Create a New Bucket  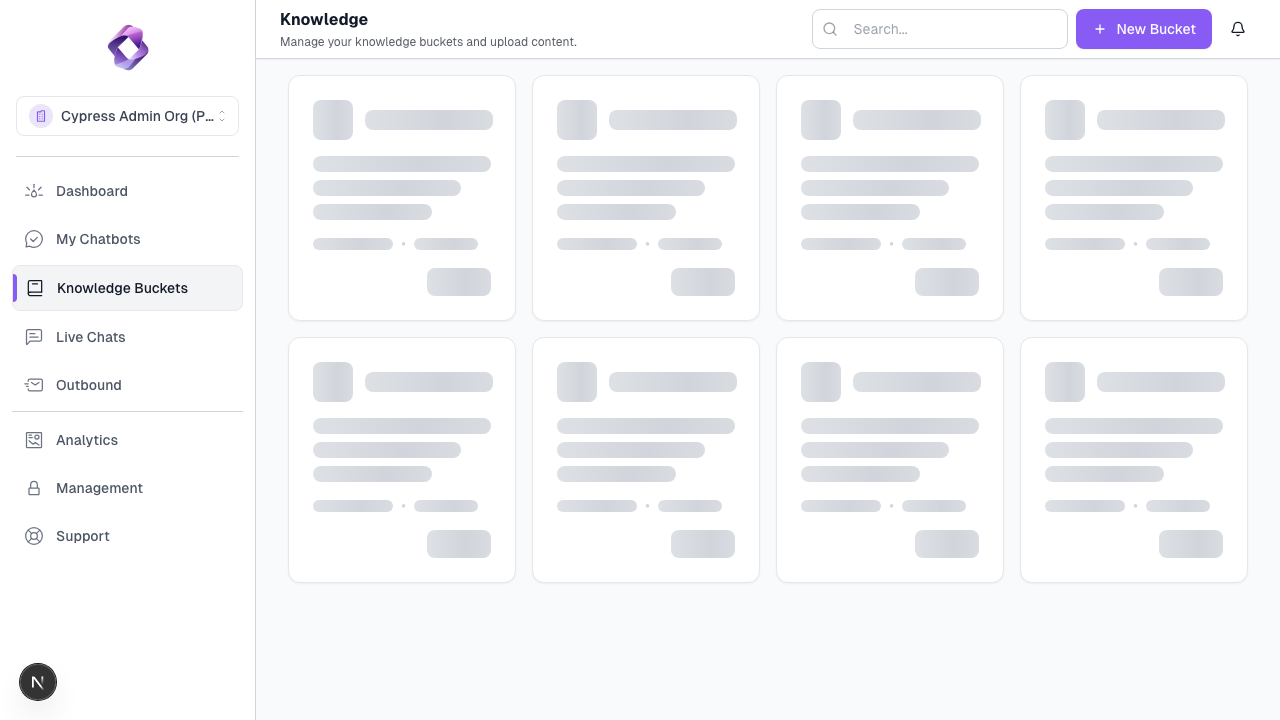point(1143,29)
